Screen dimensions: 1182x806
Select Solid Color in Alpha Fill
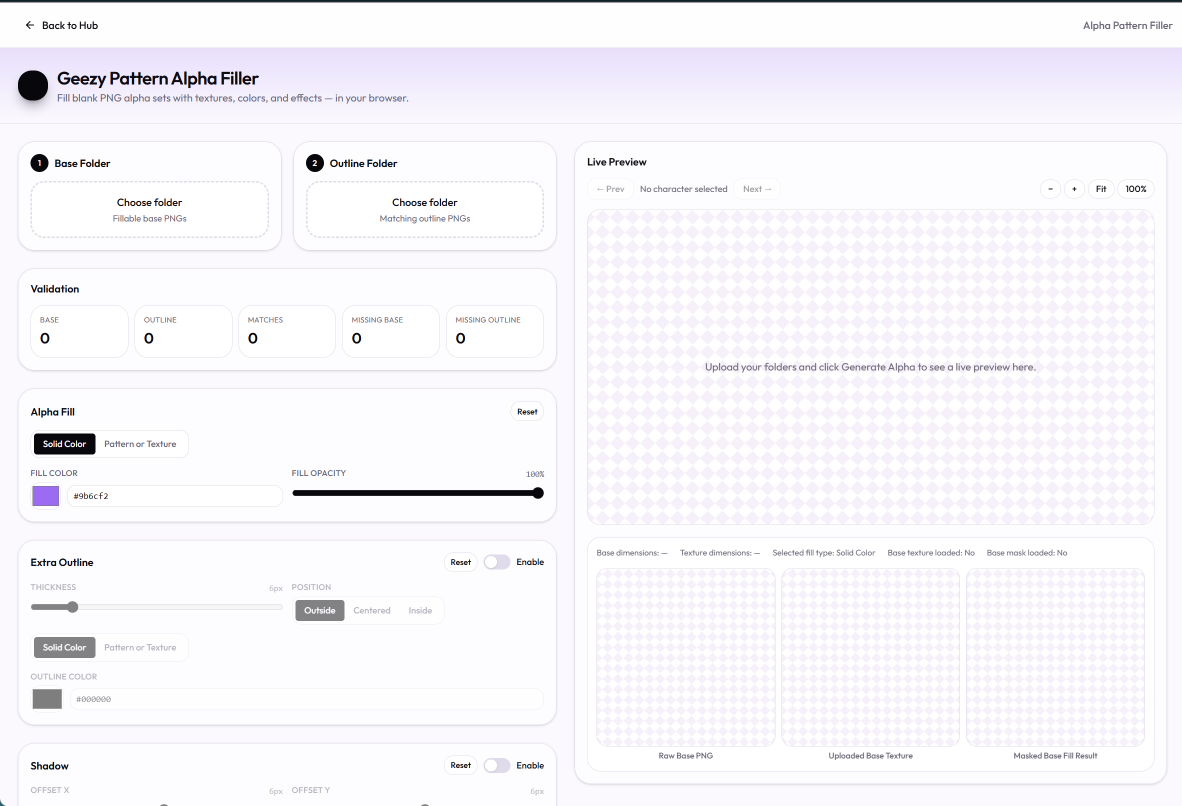[x=64, y=444]
